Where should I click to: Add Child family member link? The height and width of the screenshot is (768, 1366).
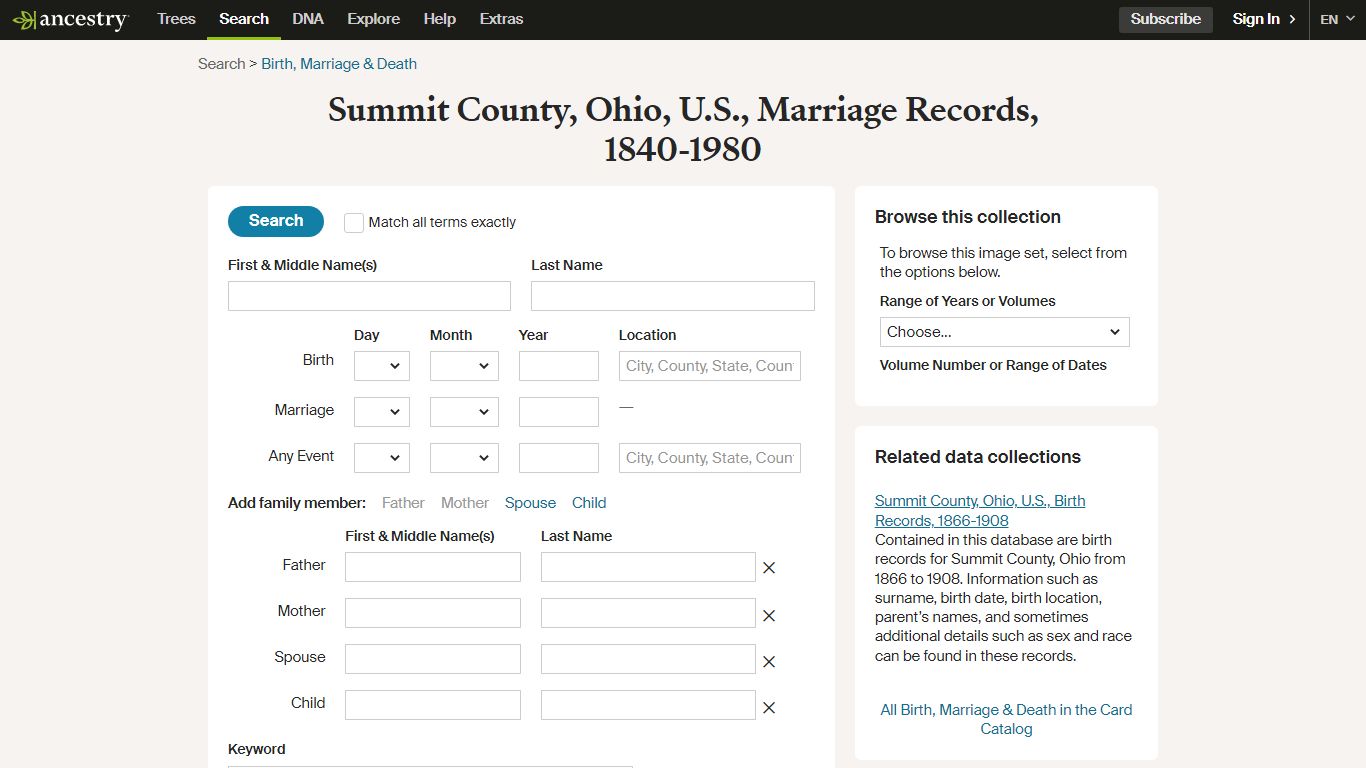(x=589, y=503)
